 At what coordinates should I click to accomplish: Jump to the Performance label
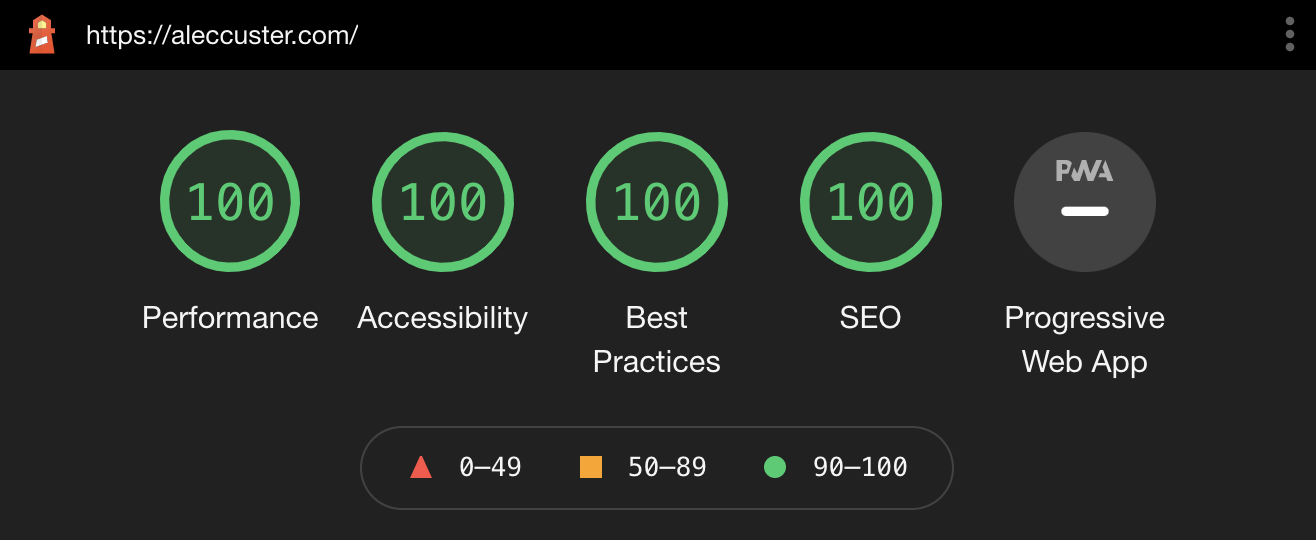tap(230, 318)
